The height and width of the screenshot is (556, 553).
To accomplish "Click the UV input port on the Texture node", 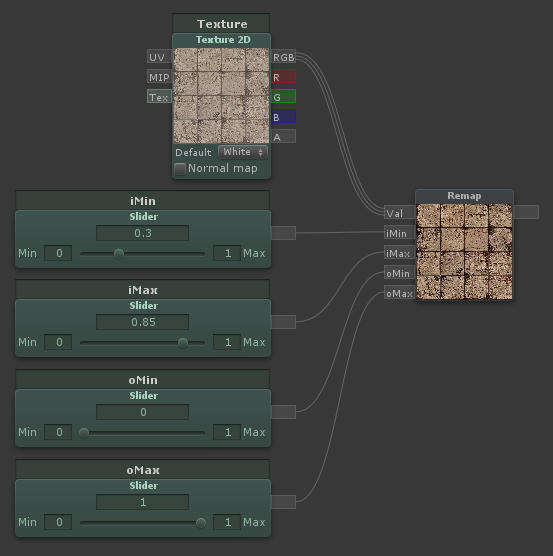I will coord(160,57).
